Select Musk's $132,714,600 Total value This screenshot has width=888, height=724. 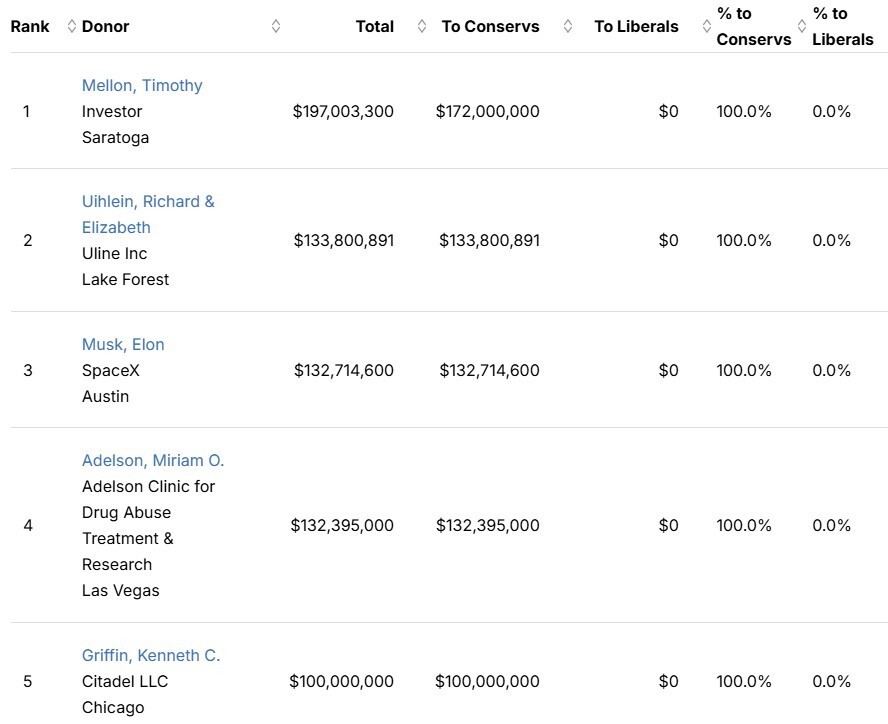click(x=343, y=371)
